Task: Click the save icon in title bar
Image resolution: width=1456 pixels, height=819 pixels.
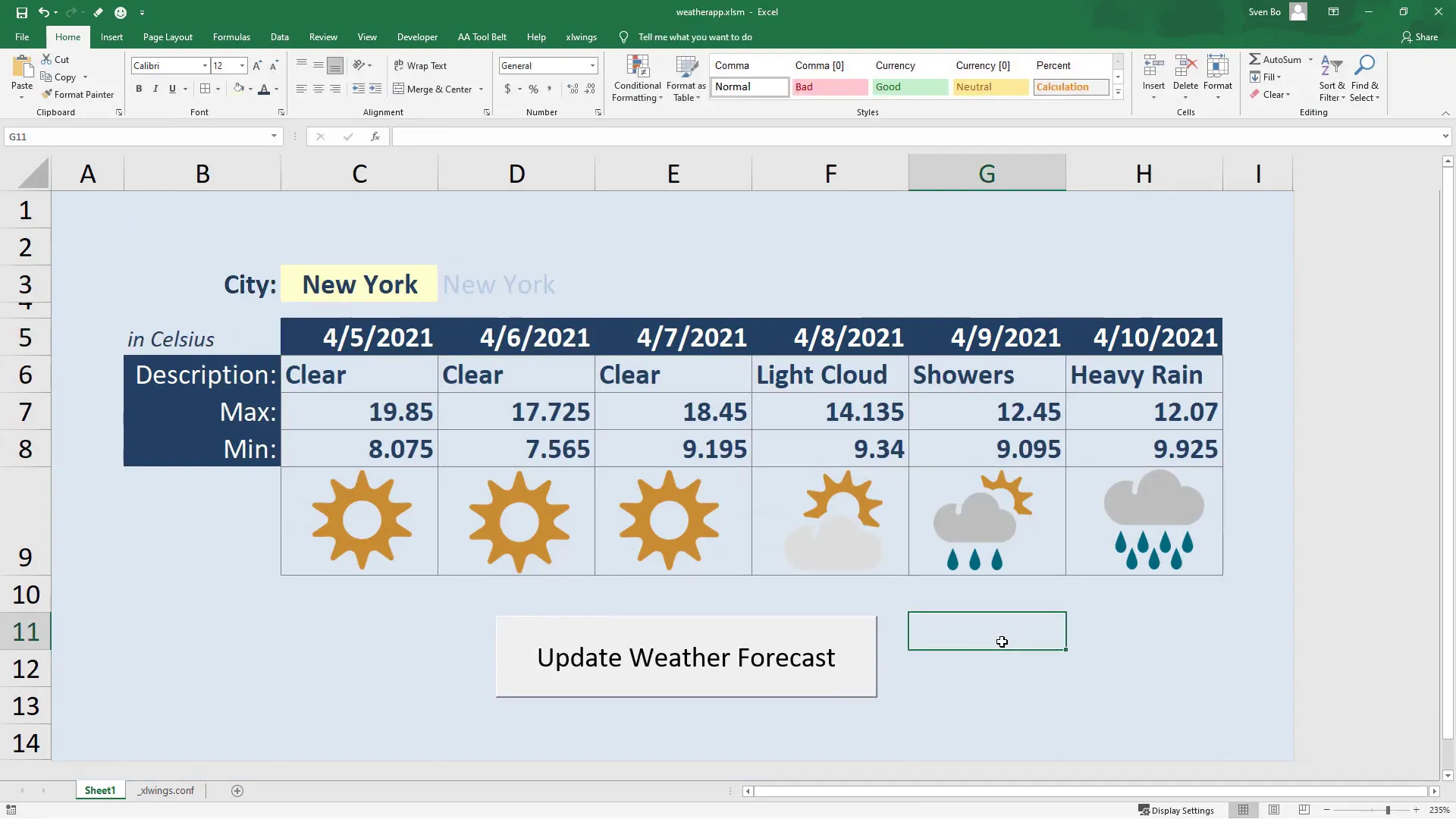Action: (x=21, y=12)
